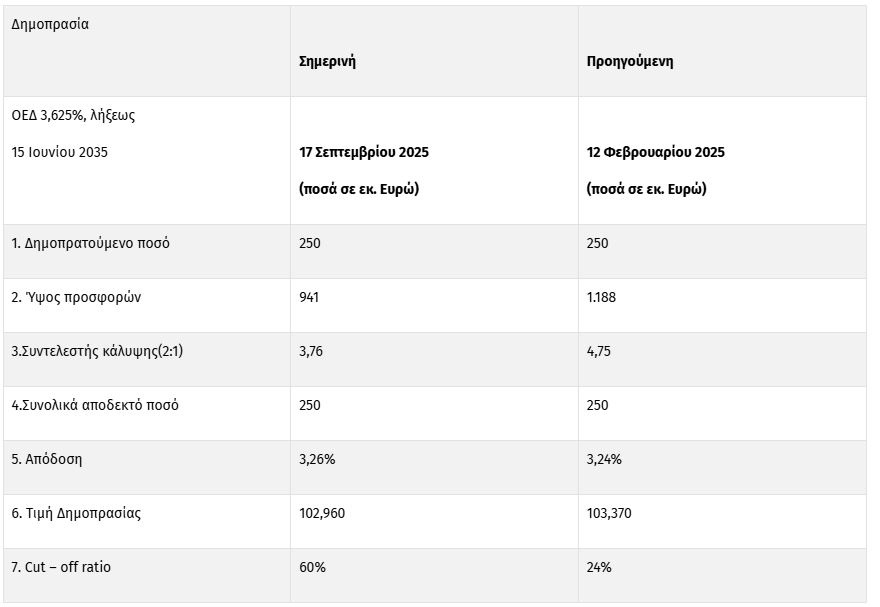880x607 pixels.
Task: Click the yield value 3,26%
Action: pyautogui.click(x=316, y=459)
